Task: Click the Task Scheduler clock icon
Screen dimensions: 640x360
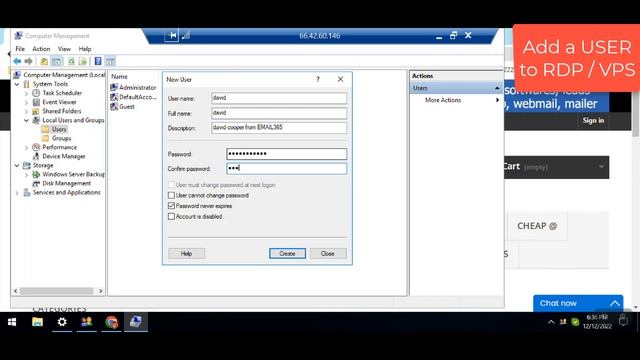Action: click(36, 93)
